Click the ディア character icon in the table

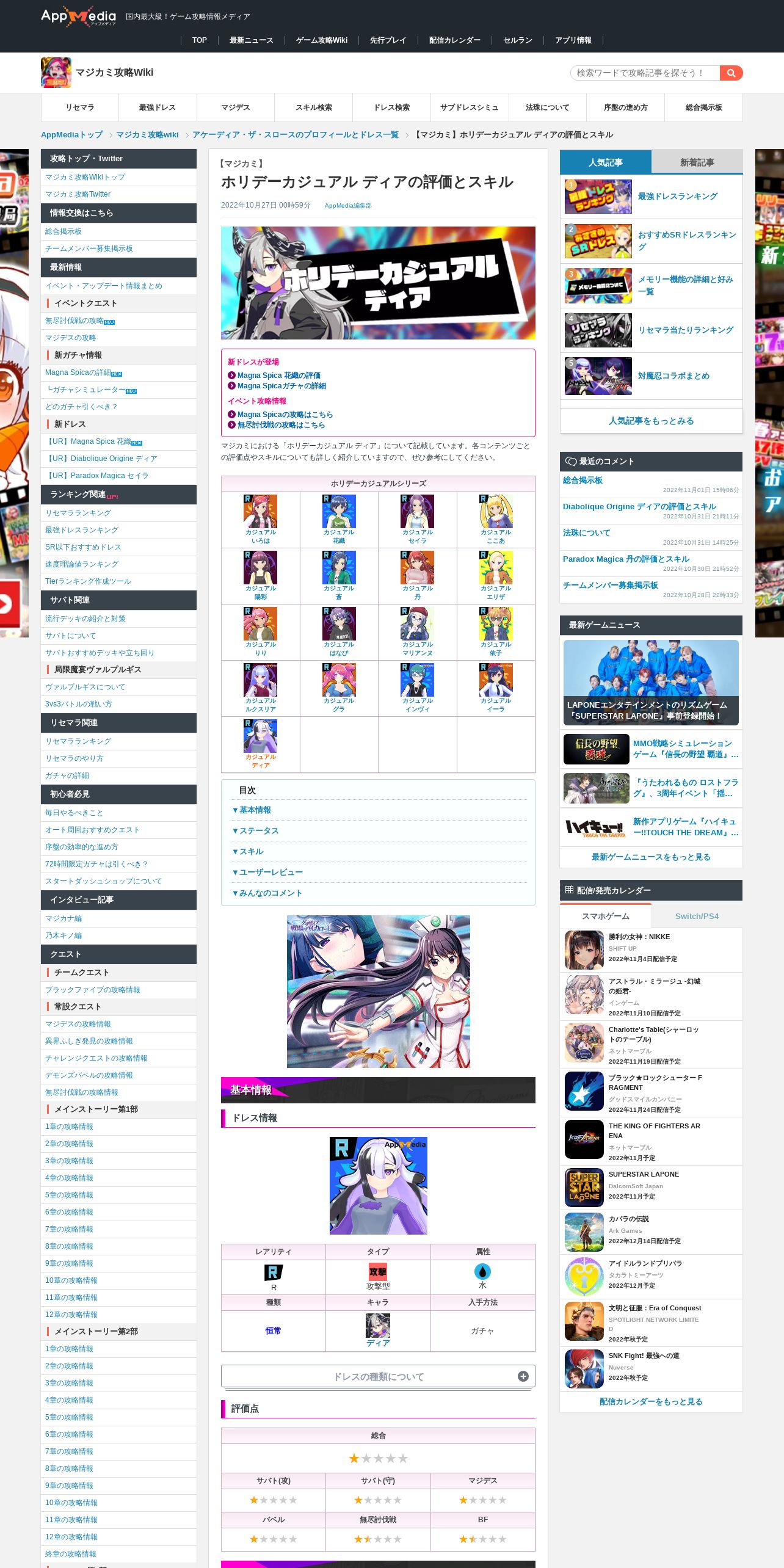tap(378, 1326)
